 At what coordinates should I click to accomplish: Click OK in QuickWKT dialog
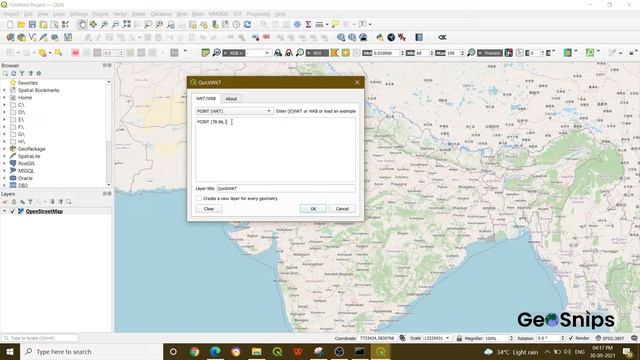pos(313,209)
